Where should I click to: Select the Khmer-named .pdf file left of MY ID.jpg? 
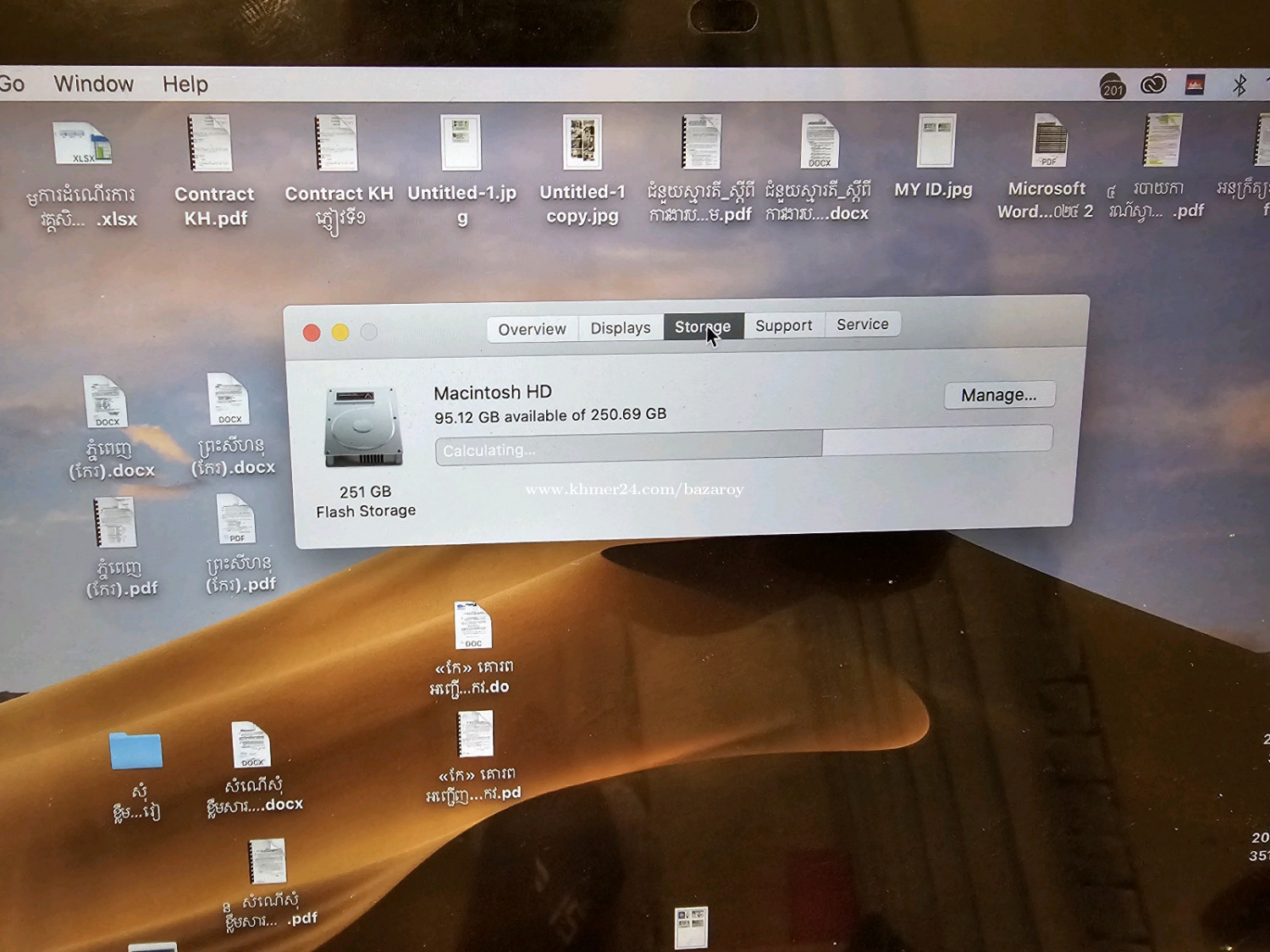[x=702, y=141]
